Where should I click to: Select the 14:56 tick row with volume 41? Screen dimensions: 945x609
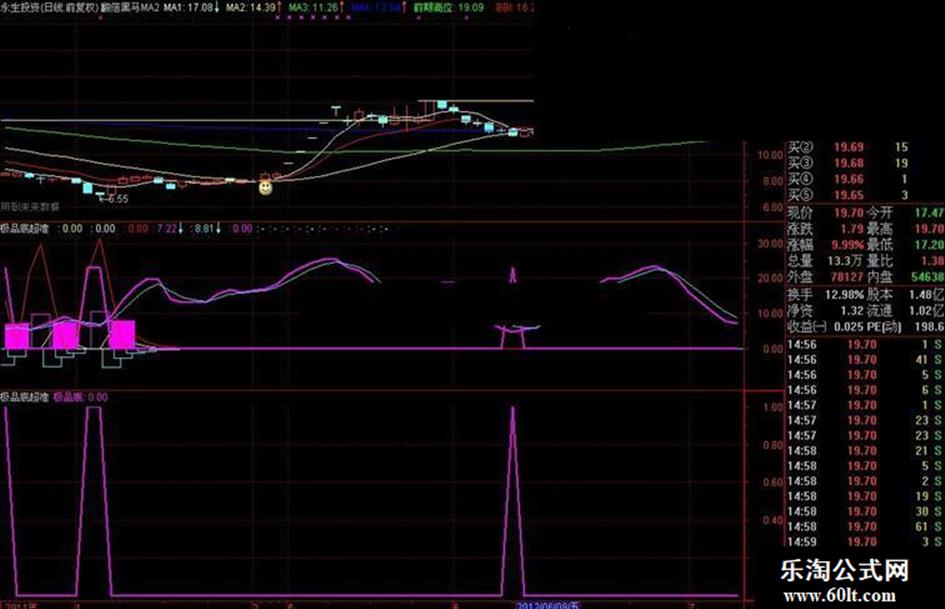click(x=866, y=360)
